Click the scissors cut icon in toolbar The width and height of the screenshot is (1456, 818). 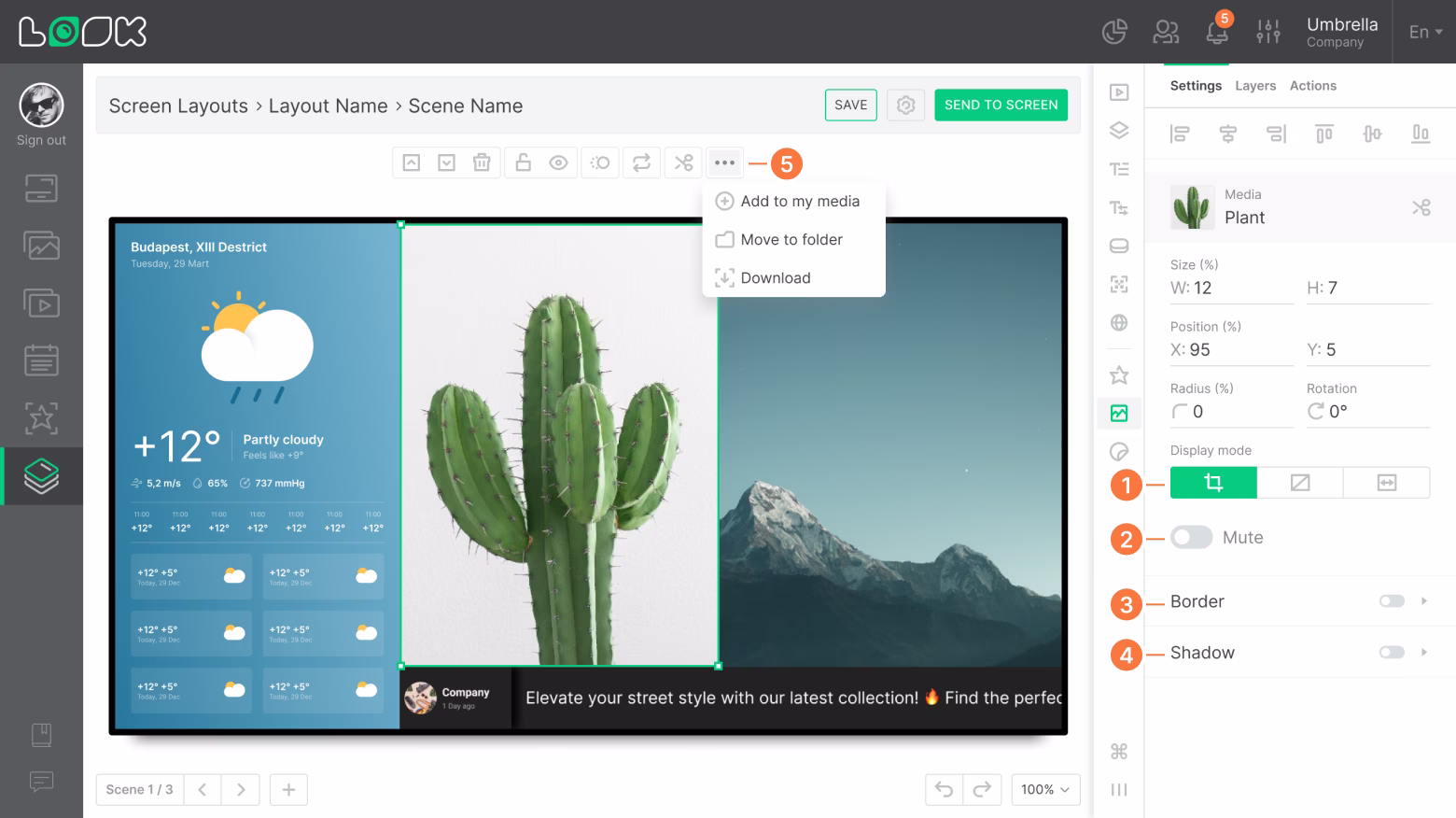[684, 162]
